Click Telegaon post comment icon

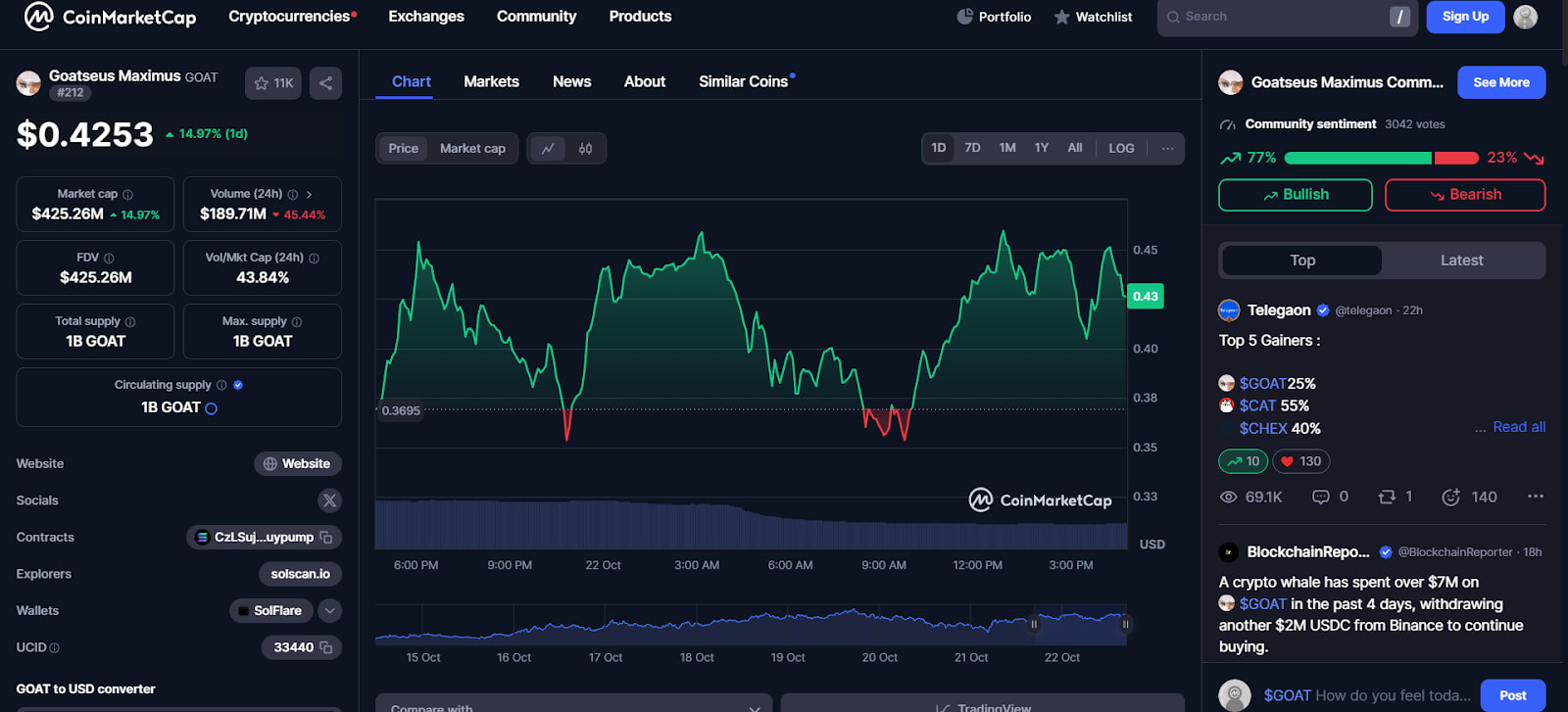pos(1320,497)
